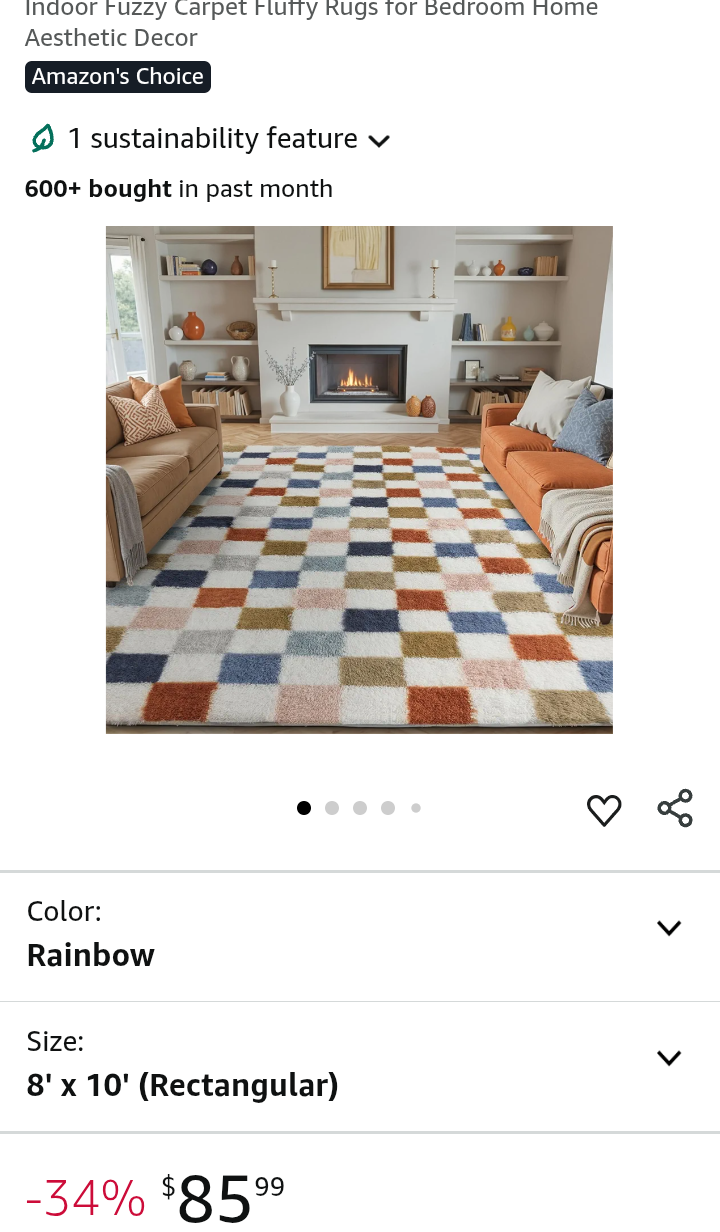Select the second image carousel dot

pyautogui.click(x=332, y=808)
